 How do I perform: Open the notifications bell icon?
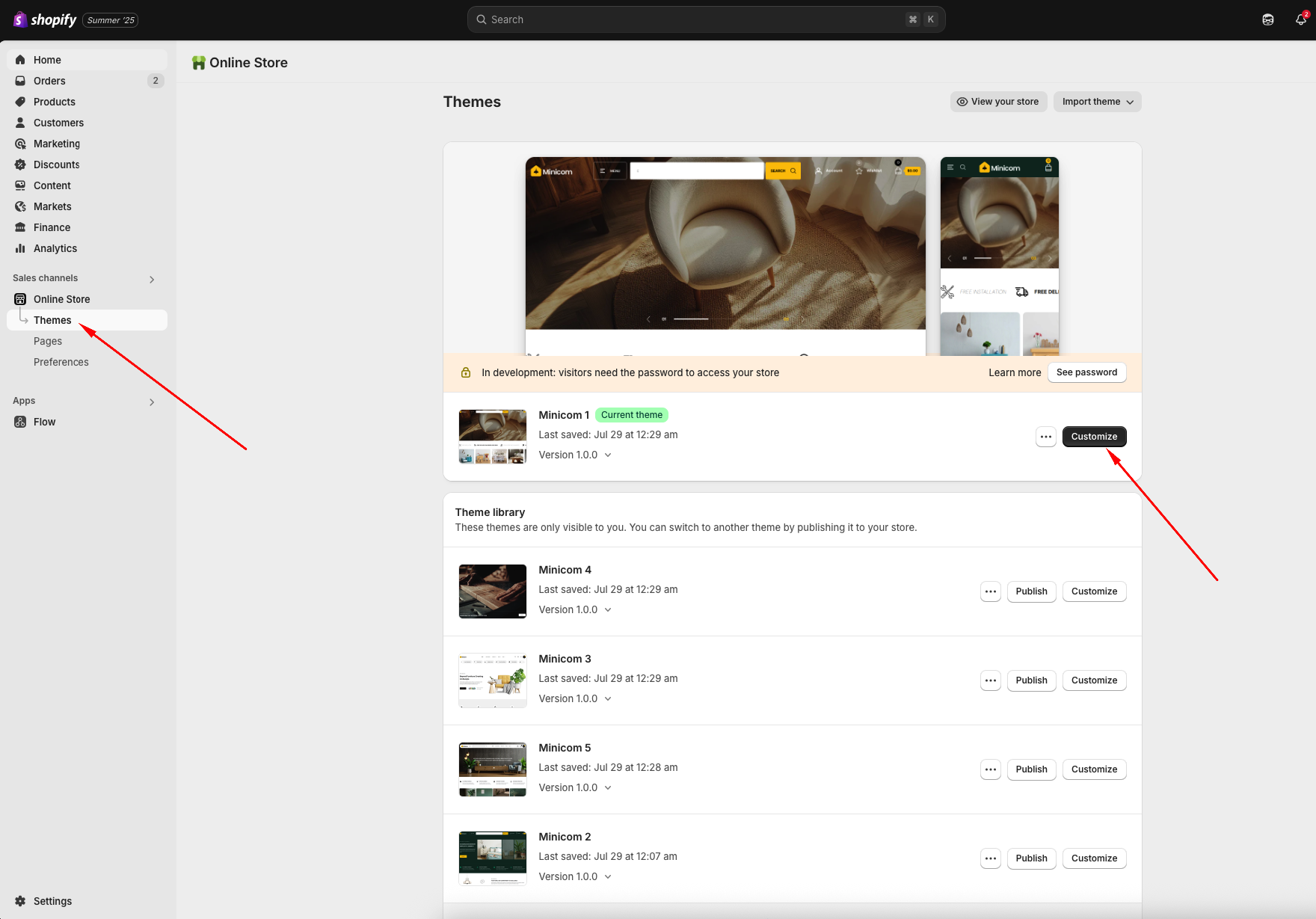coord(1300,19)
